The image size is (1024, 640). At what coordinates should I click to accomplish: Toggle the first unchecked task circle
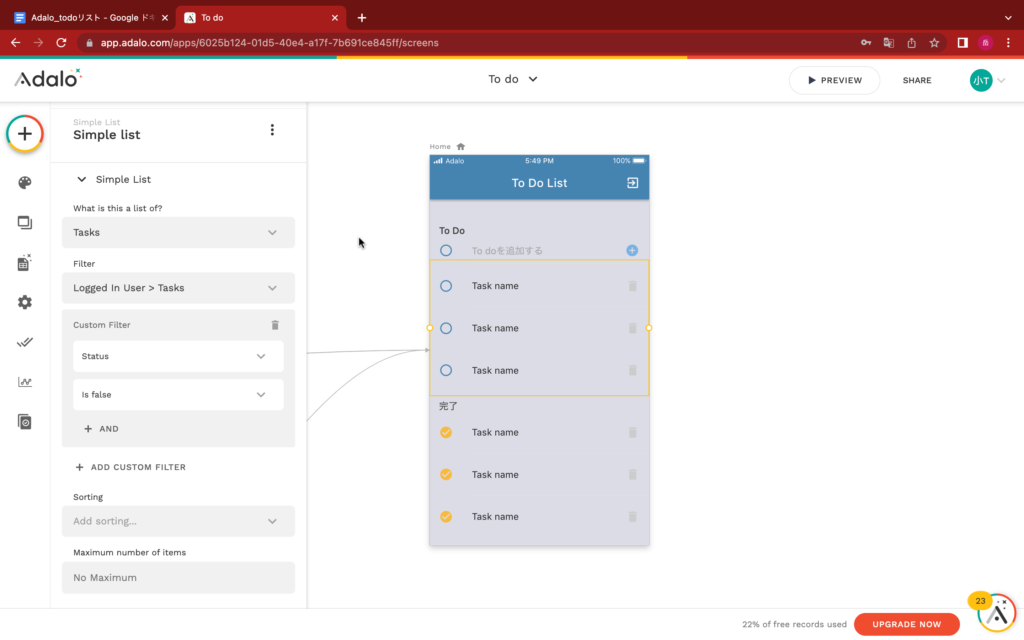(446, 286)
